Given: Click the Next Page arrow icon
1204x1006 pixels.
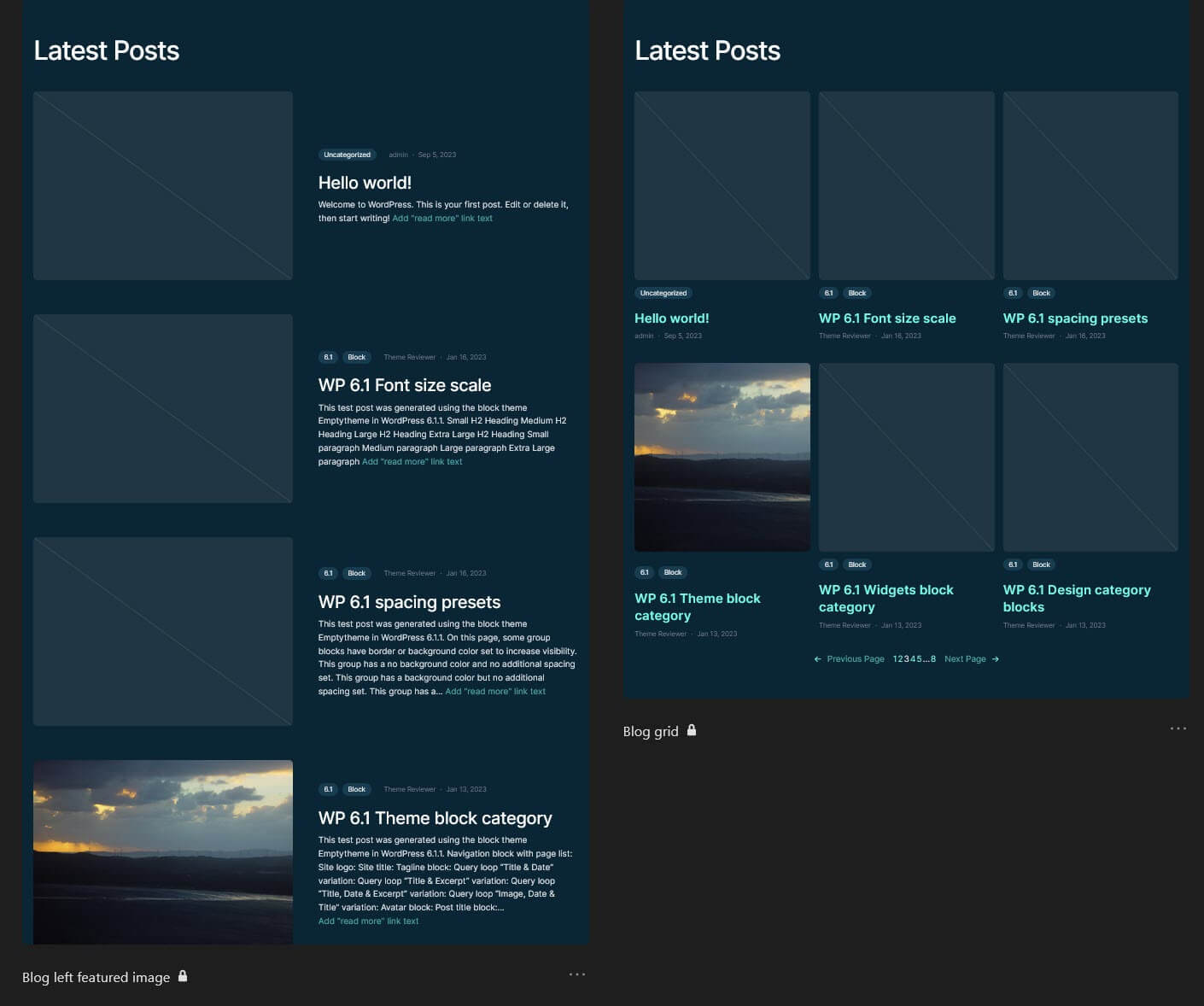Looking at the screenshot, I should pyautogui.click(x=996, y=658).
